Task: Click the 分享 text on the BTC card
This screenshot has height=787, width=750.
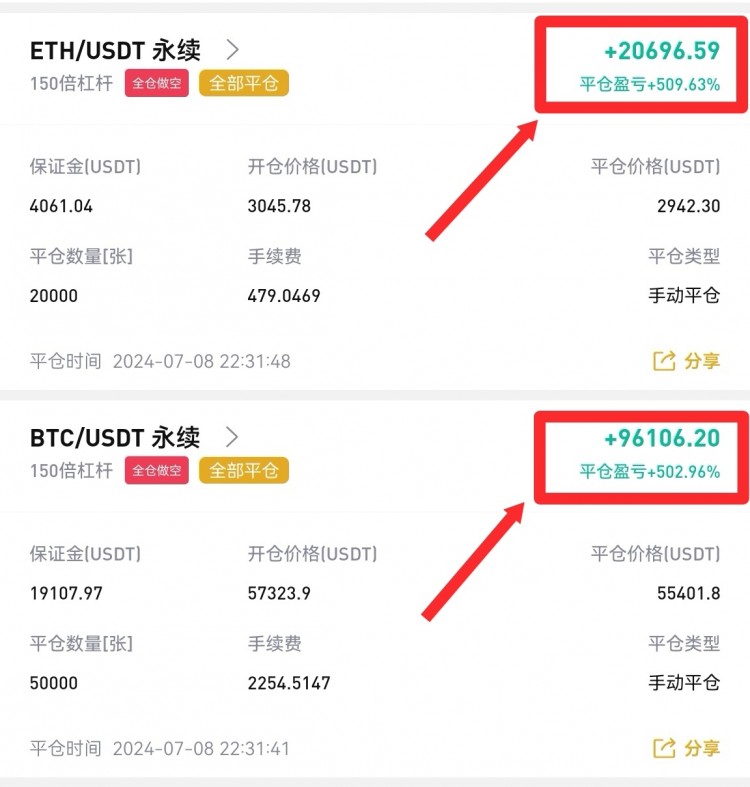Action: coord(702,748)
